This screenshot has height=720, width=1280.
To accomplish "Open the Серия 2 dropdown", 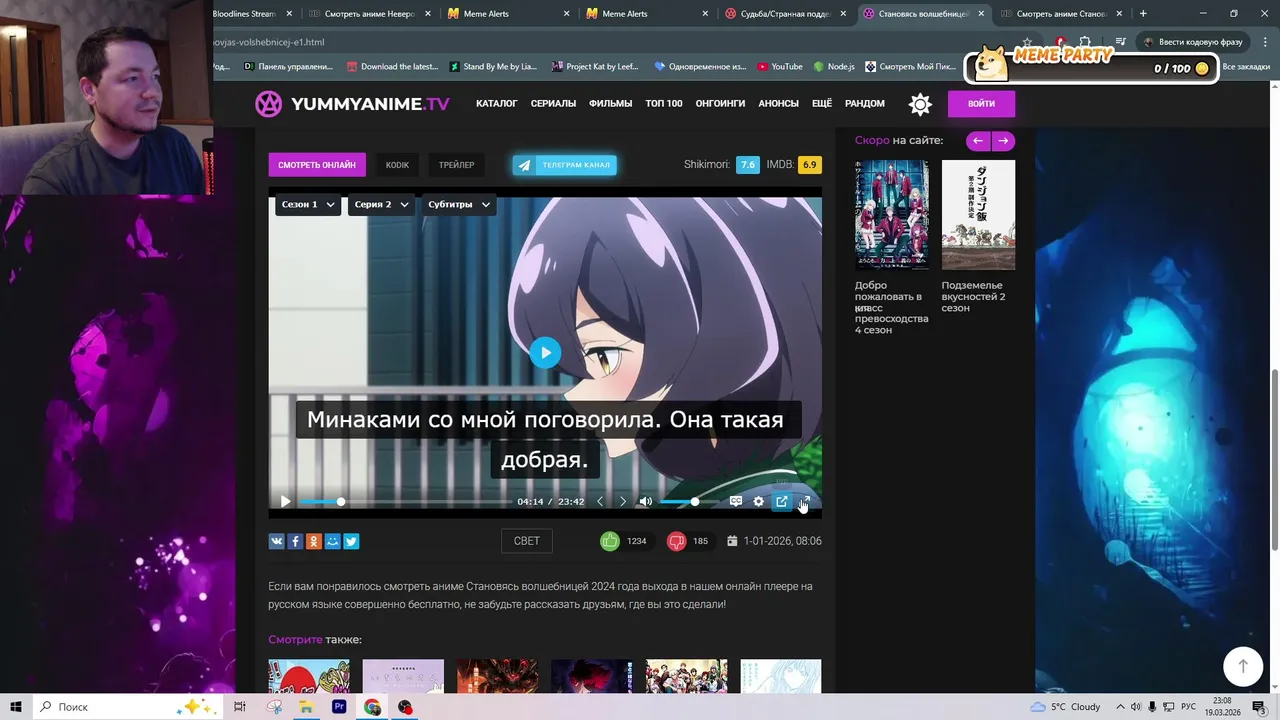I will point(382,204).
